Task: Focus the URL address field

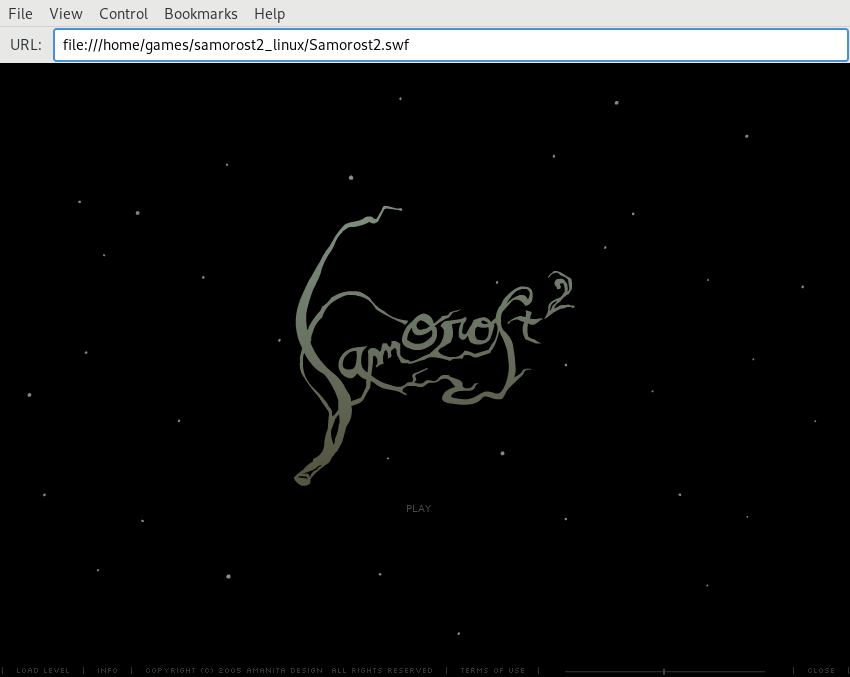Action: point(450,44)
